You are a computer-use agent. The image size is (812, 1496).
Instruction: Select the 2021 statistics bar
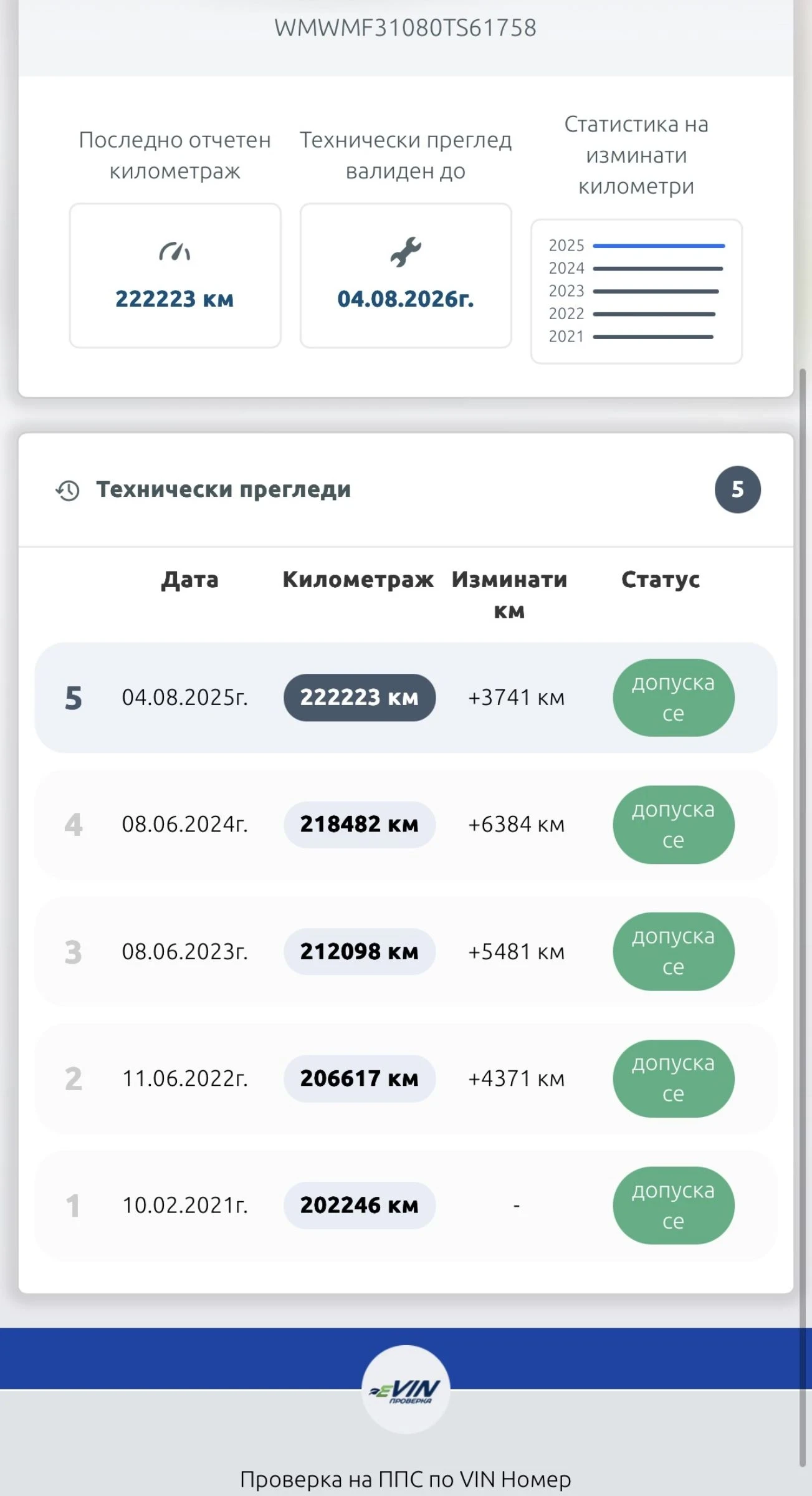point(653,337)
